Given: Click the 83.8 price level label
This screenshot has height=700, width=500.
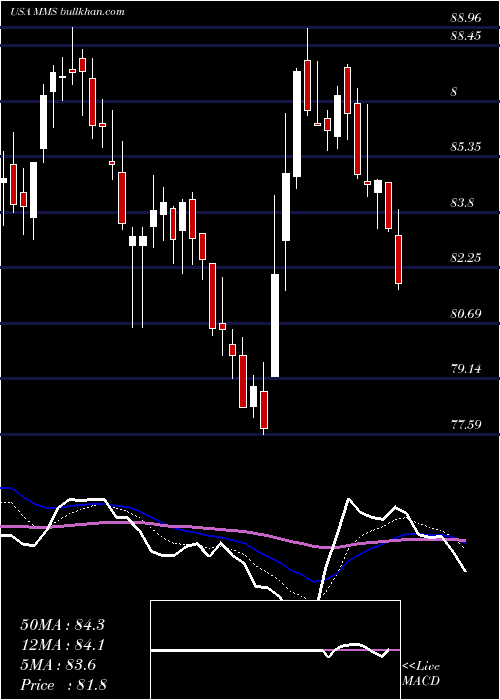Looking at the screenshot, I should coord(462,203).
